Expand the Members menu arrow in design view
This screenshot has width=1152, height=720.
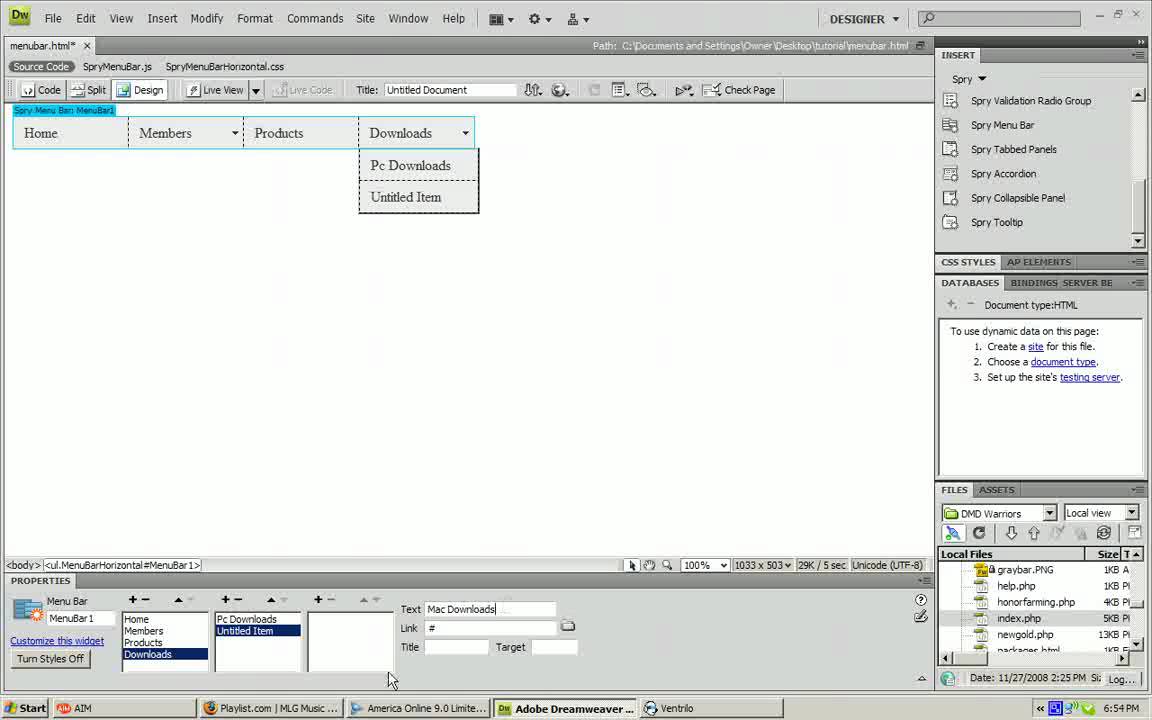235,133
